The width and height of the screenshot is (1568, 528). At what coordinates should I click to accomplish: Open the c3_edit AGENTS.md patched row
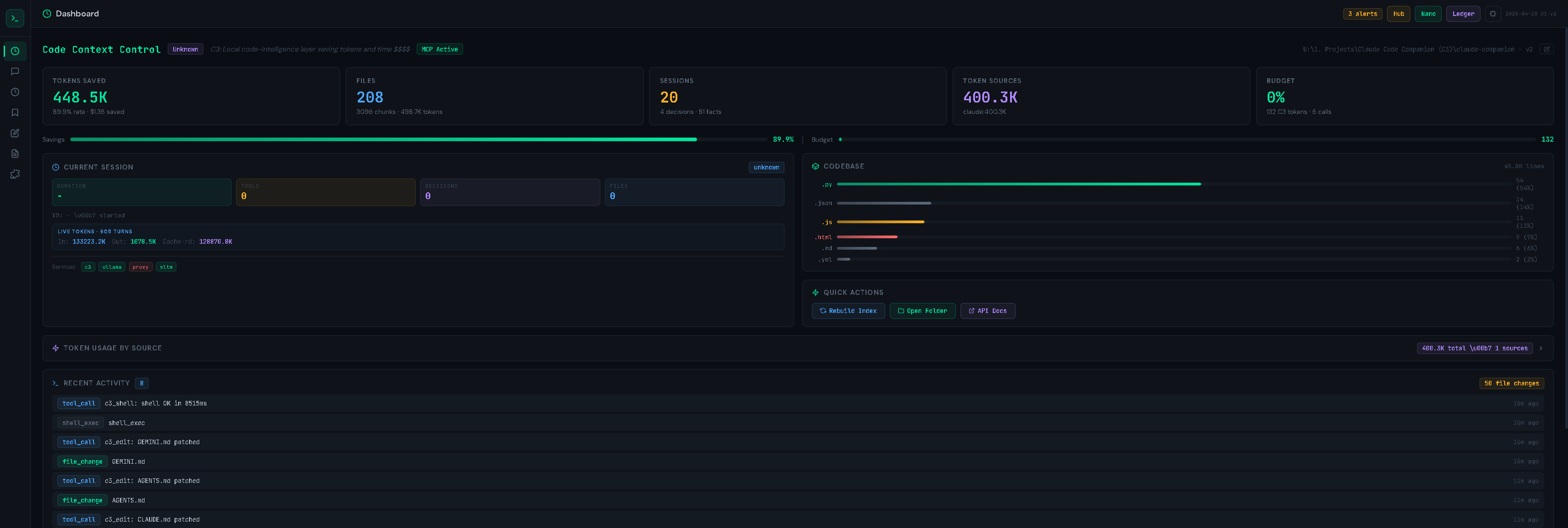798,481
